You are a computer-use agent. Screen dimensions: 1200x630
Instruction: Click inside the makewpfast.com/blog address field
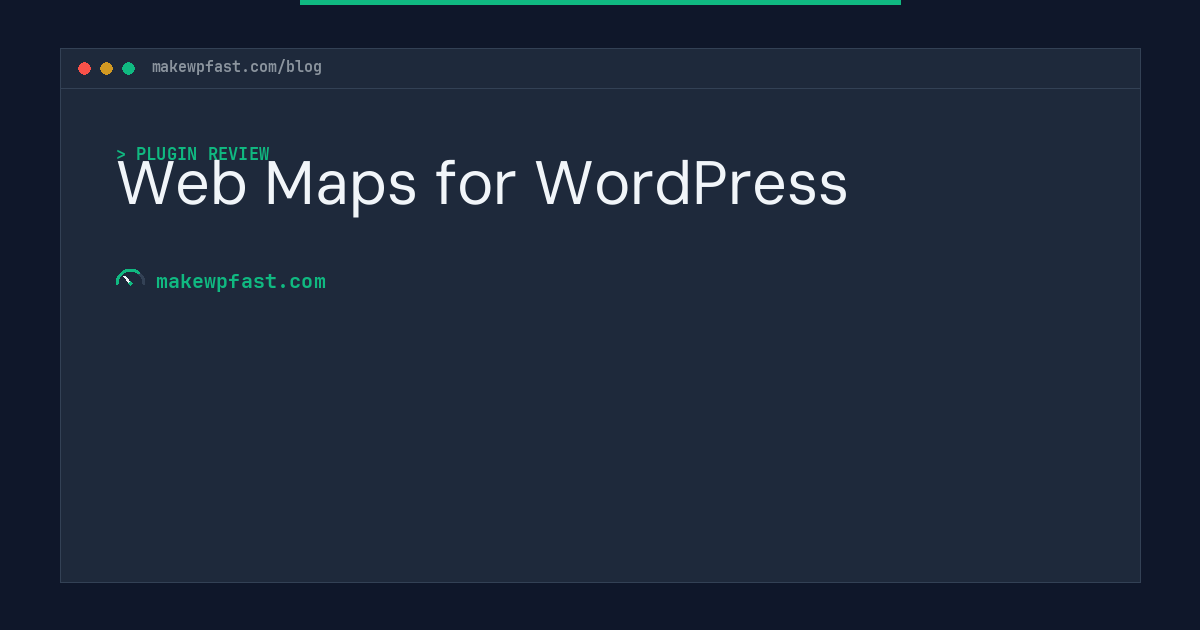click(237, 67)
